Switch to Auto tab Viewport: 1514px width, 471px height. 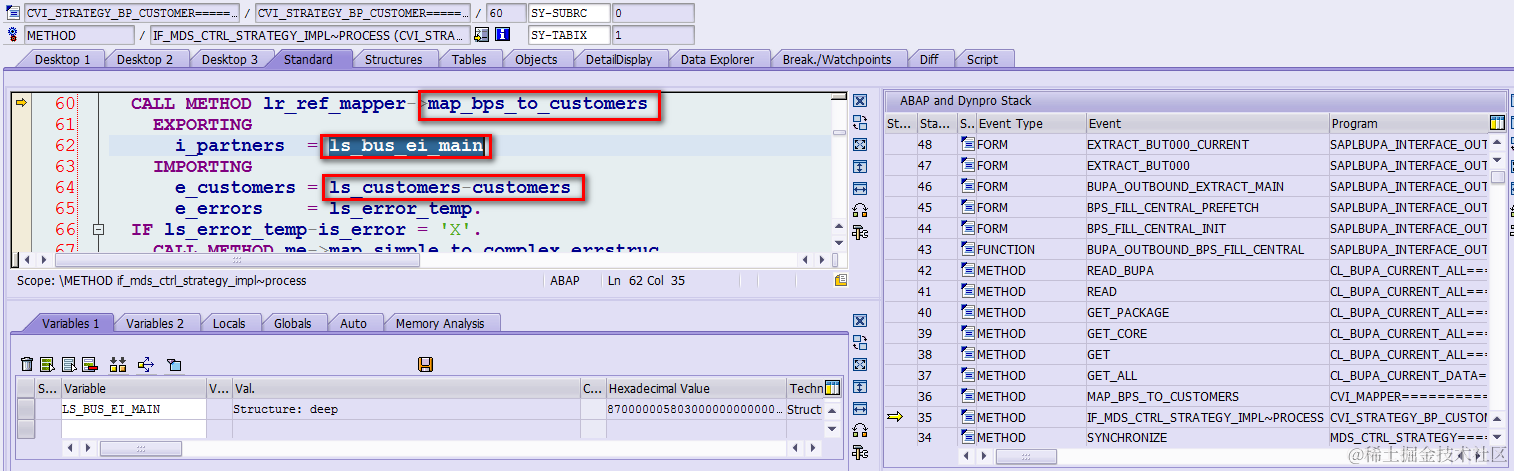pos(353,323)
